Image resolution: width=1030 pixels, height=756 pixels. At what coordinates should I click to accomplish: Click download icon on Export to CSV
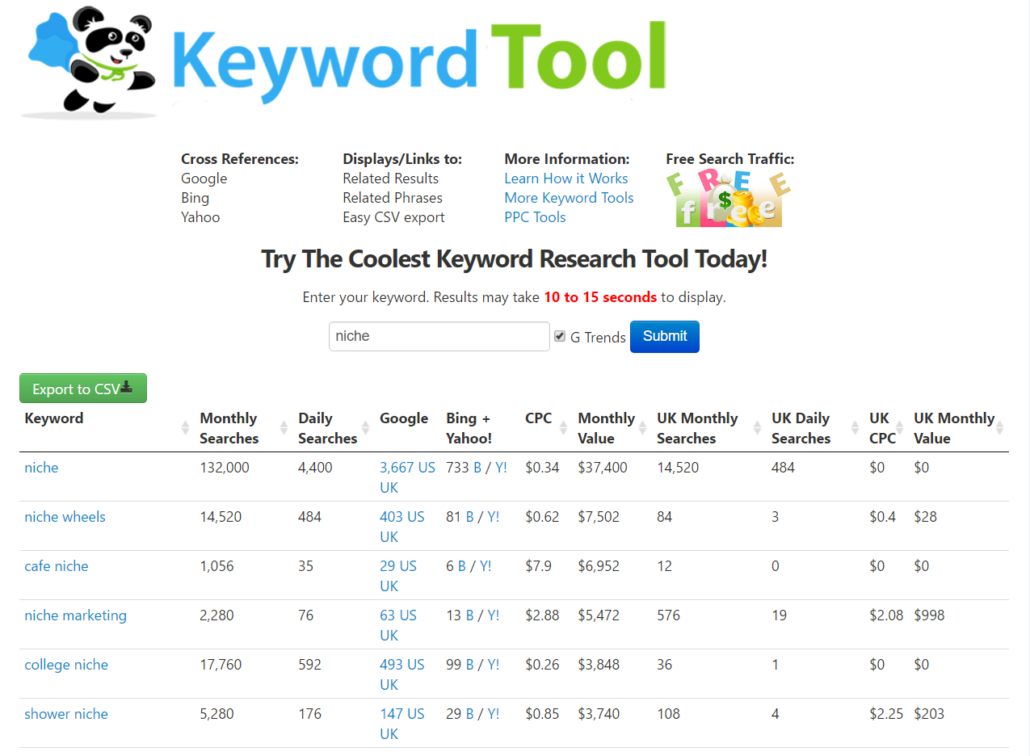[127, 388]
